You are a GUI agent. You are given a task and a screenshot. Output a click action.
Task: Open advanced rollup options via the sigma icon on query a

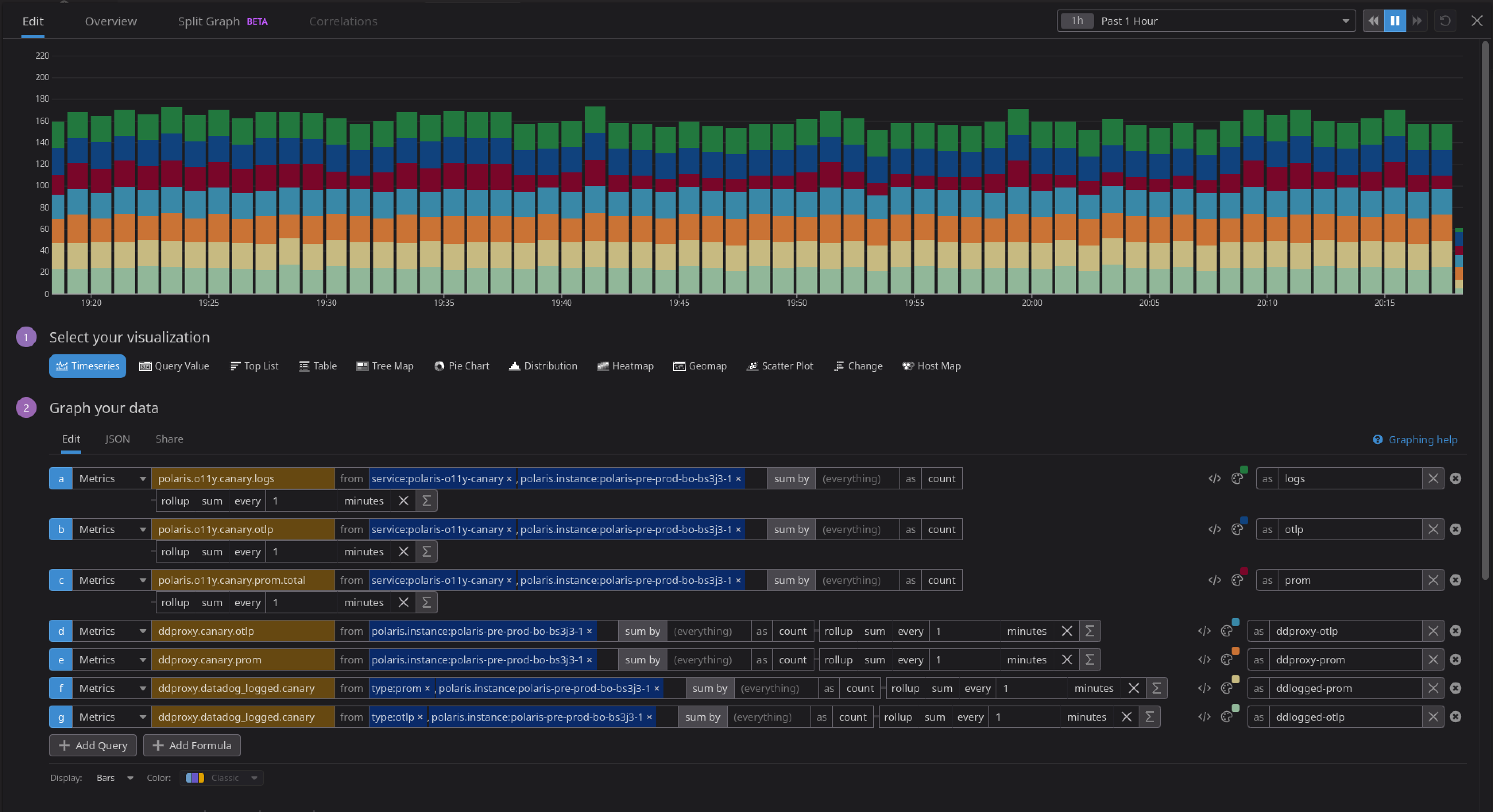(x=427, y=501)
